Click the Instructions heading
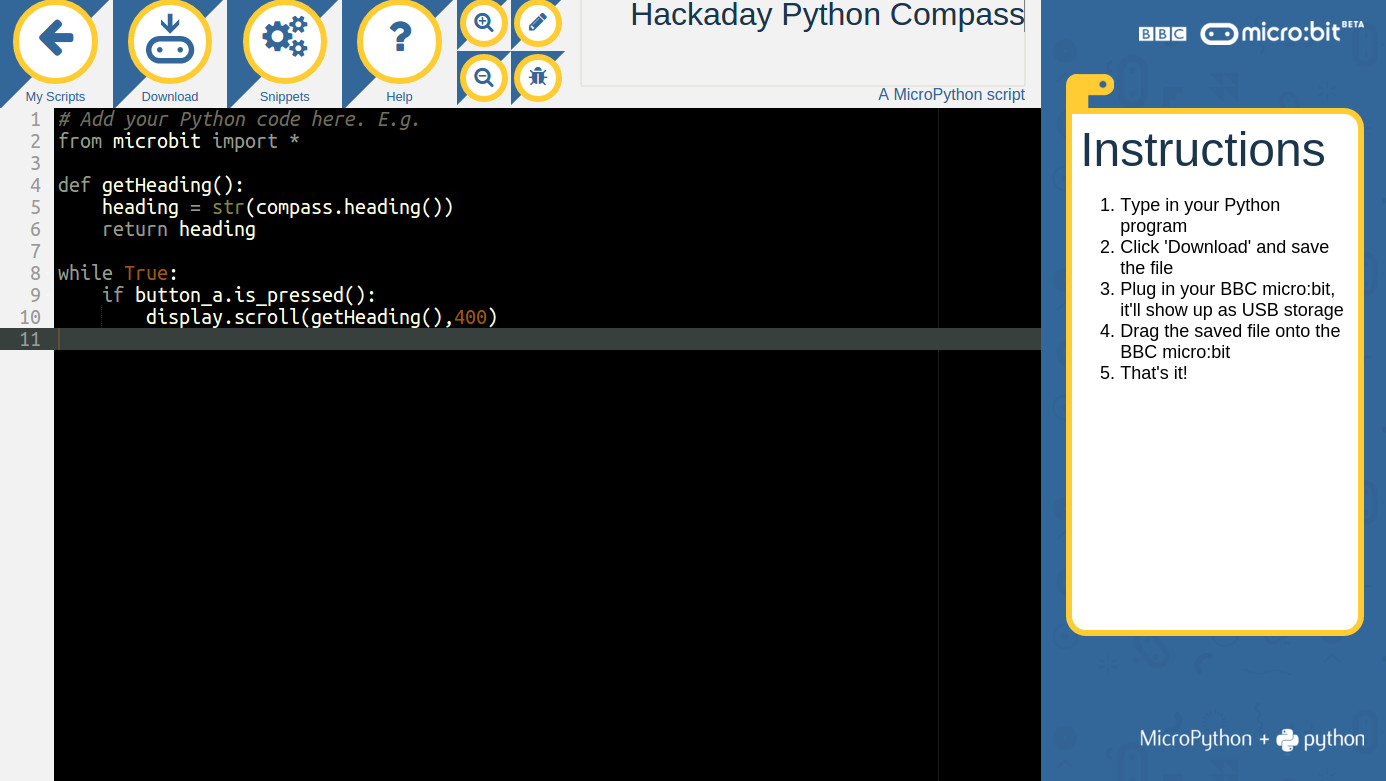The image size is (1386, 781). tap(1202, 150)
